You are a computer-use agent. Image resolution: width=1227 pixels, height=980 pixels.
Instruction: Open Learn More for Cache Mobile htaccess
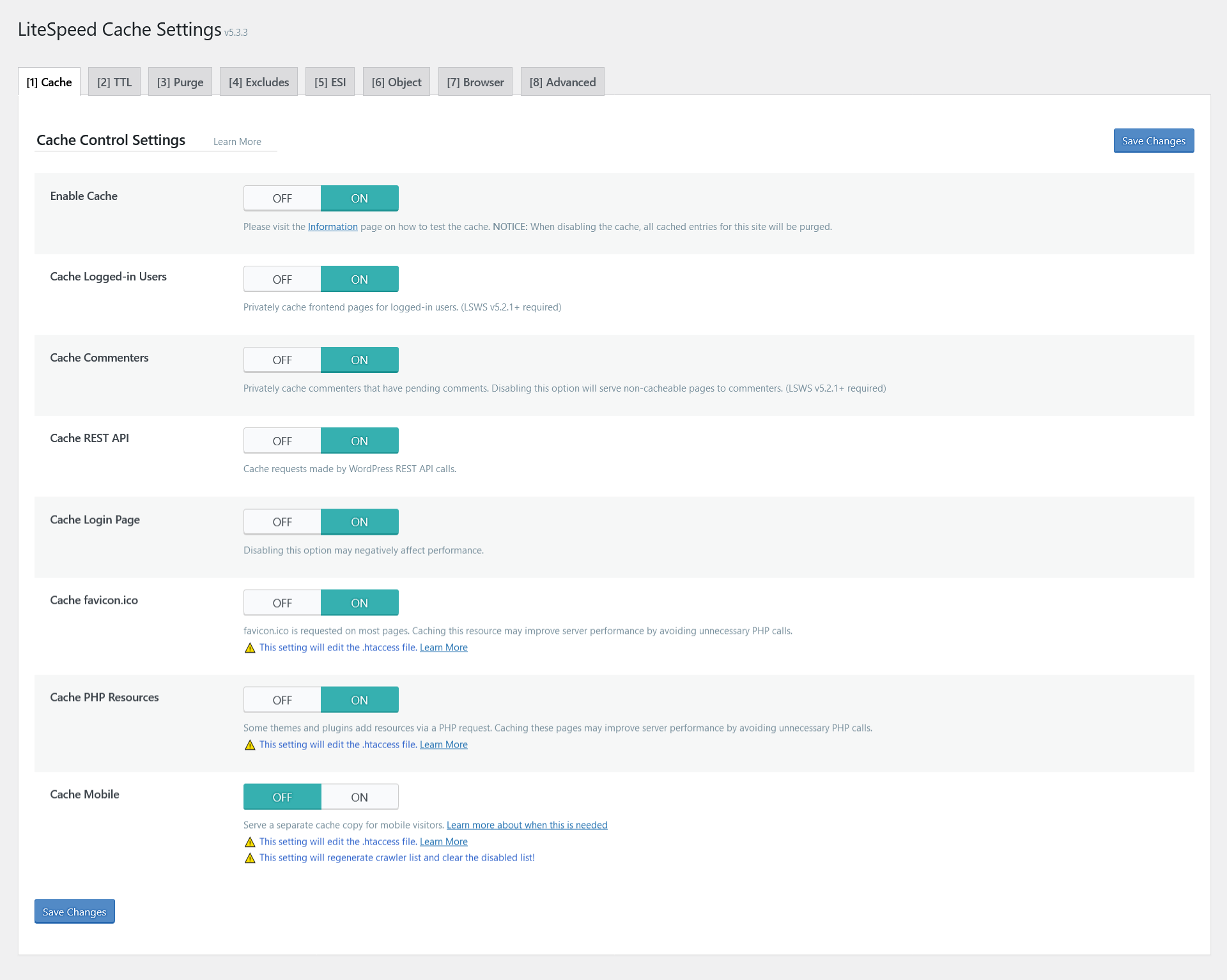point(444,842)
